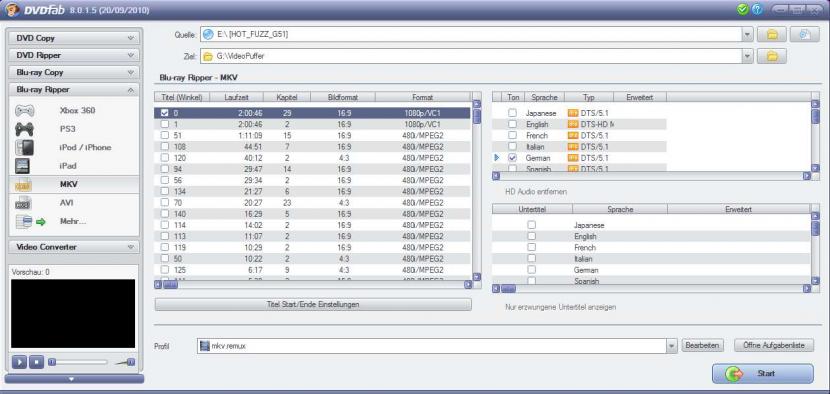Image resolution: width=830 pixels, height=394 pixels.
Task: Click the disc icon in Quelle field
Action: click(x=208, y=35)
